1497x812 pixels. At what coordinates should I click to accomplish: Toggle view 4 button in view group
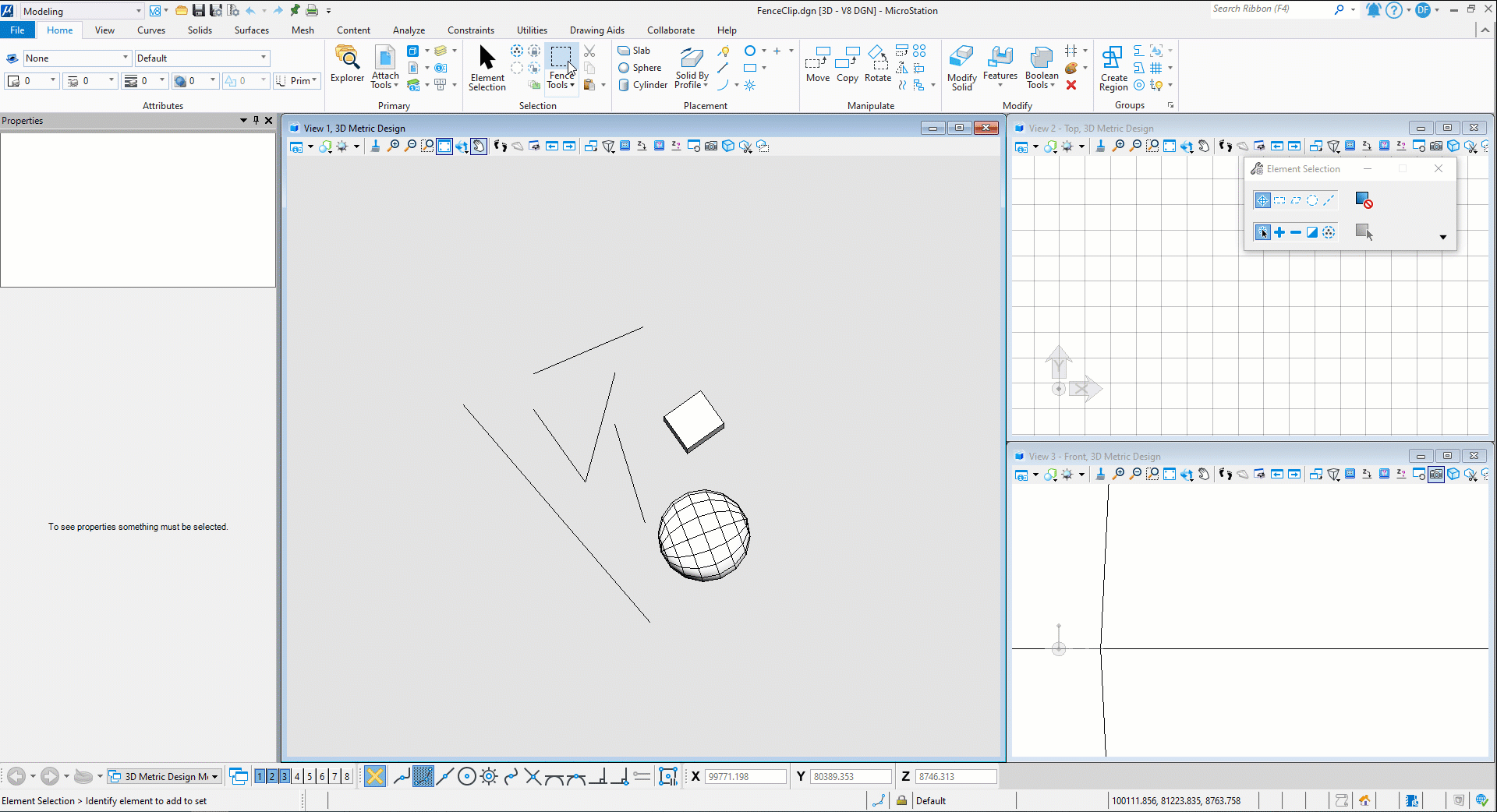[297, 776]
